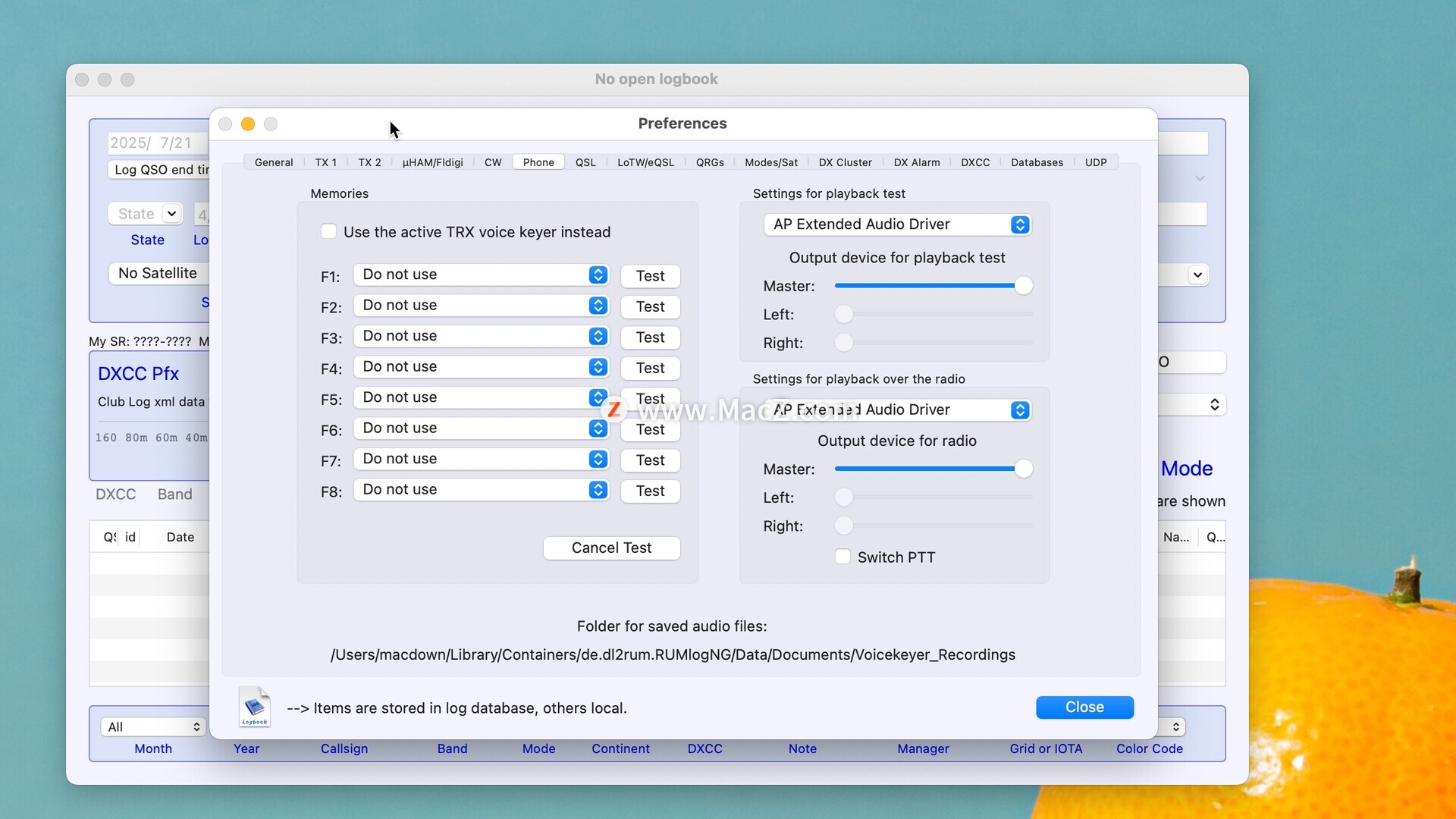Click the date field 2025/ 7/21
The height and width of the screenshot is (819, 1456).
[x=158, y=143]
